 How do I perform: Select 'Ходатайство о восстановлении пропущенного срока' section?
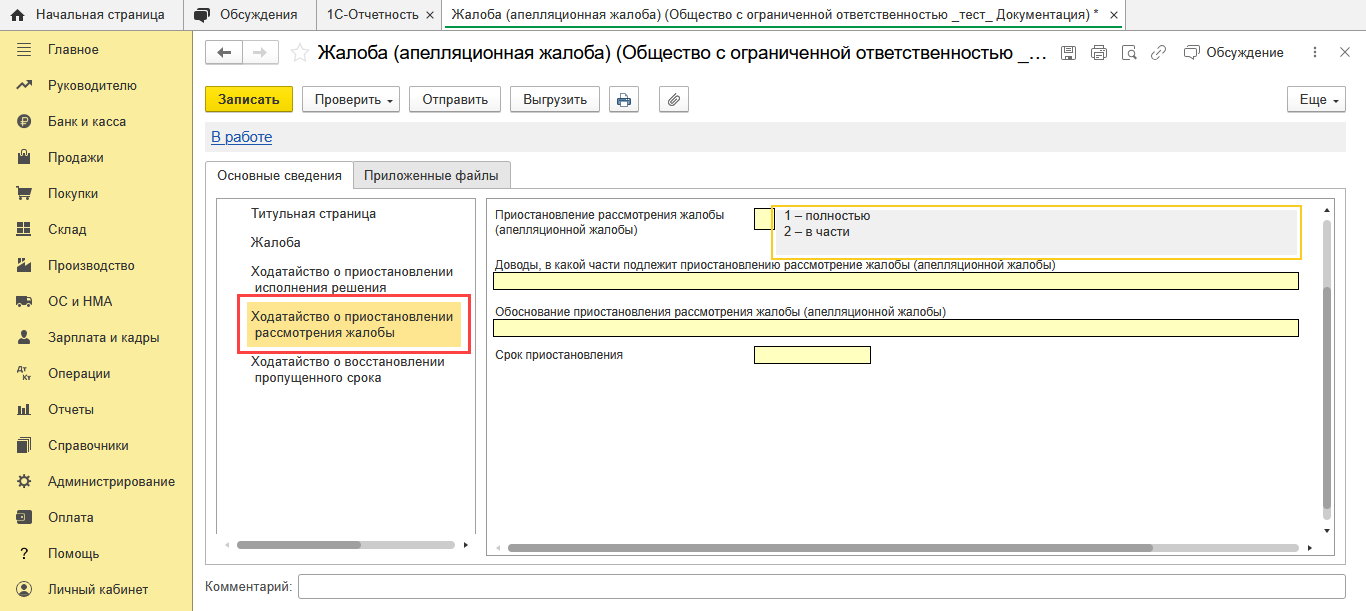coord(347,369)
